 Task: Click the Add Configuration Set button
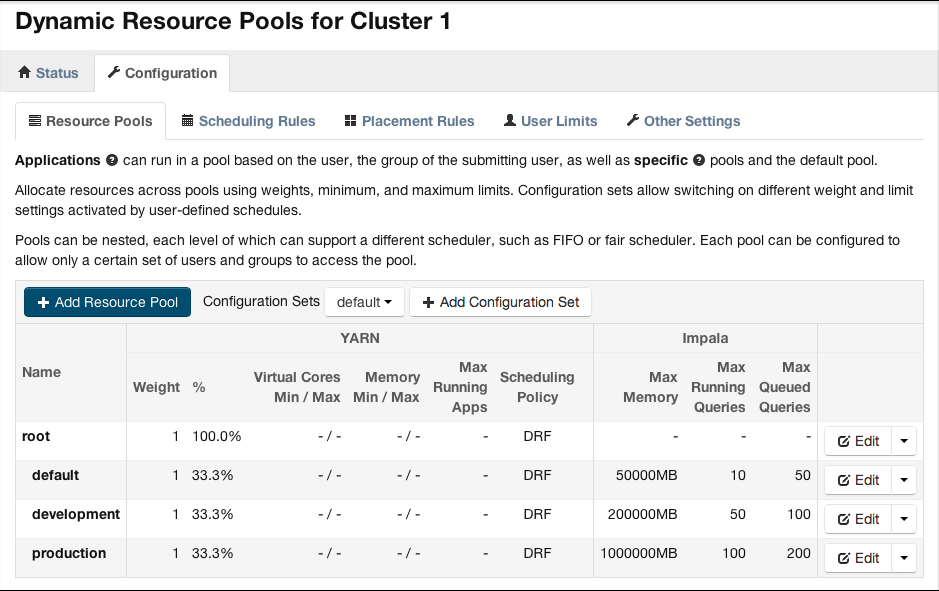click(x=500, y=301)
